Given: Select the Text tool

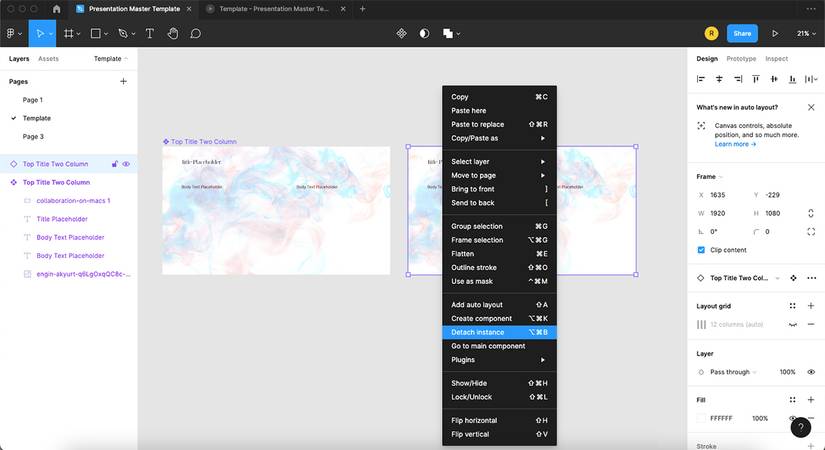Looking at the screenshot, I should tap(149, 34).
